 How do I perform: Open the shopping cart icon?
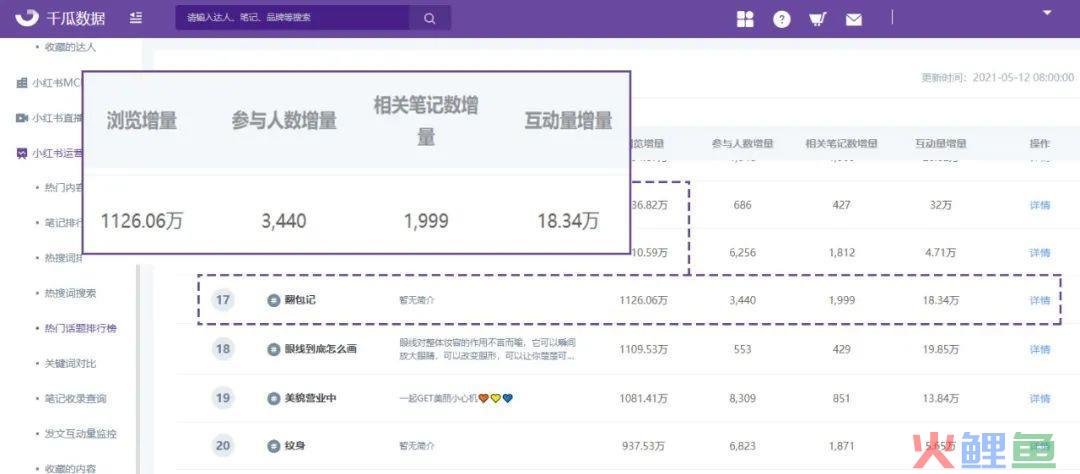click(818, 19)
